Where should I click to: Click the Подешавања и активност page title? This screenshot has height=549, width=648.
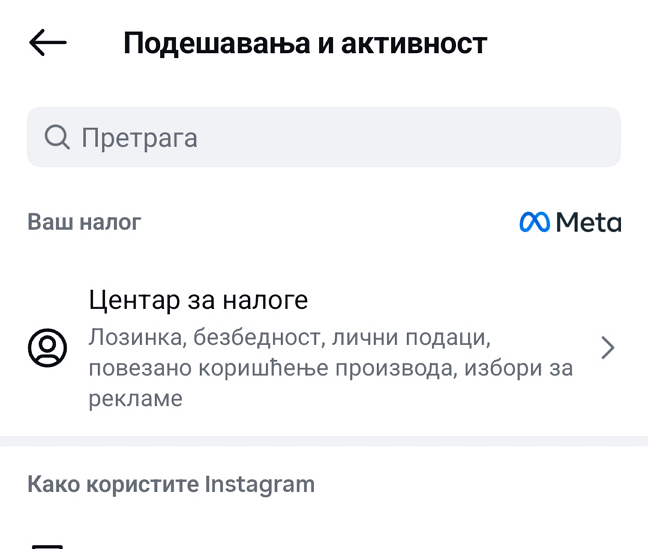(305, 43)
